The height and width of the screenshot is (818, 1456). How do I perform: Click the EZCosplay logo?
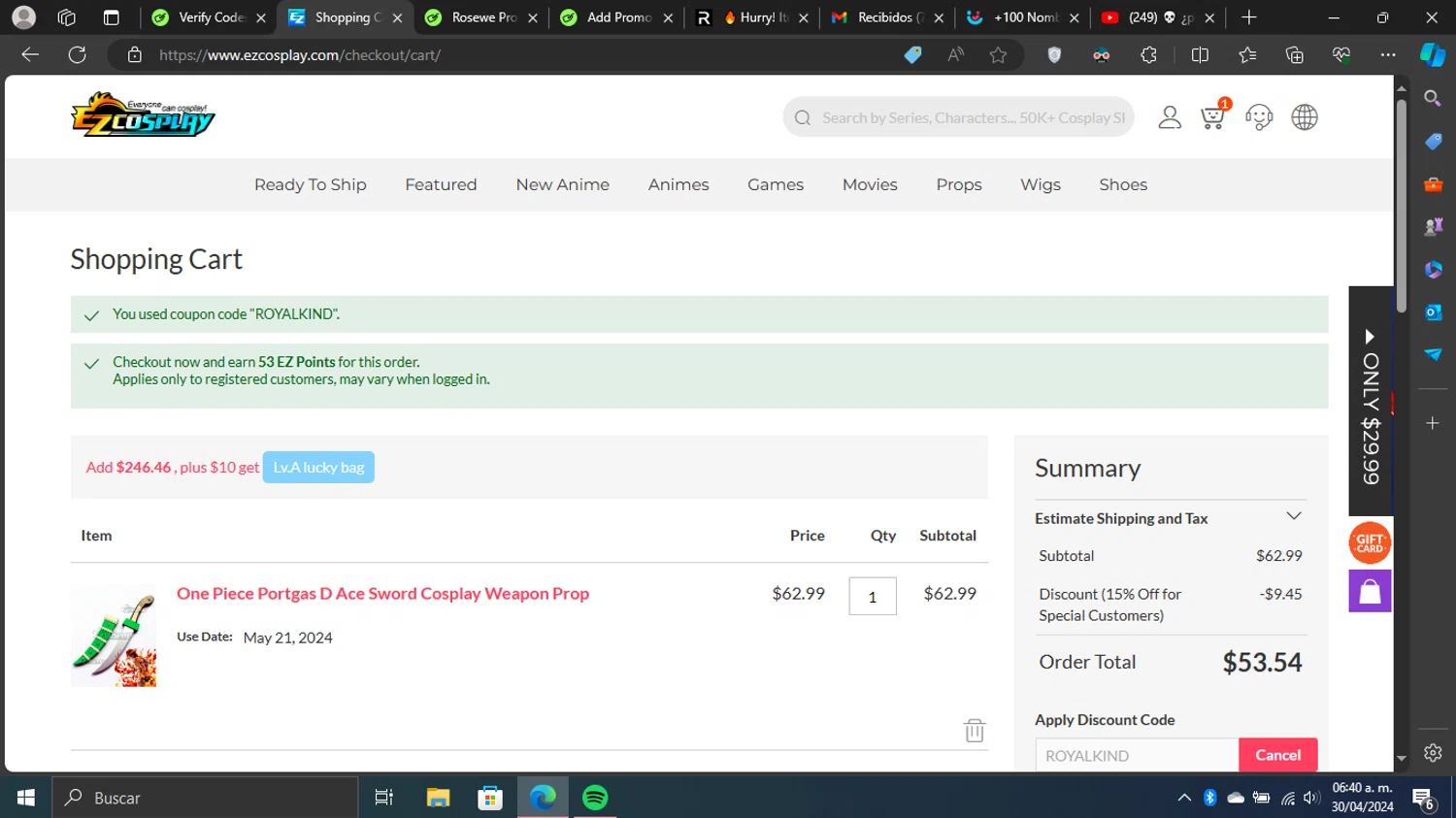coord(143,115)
